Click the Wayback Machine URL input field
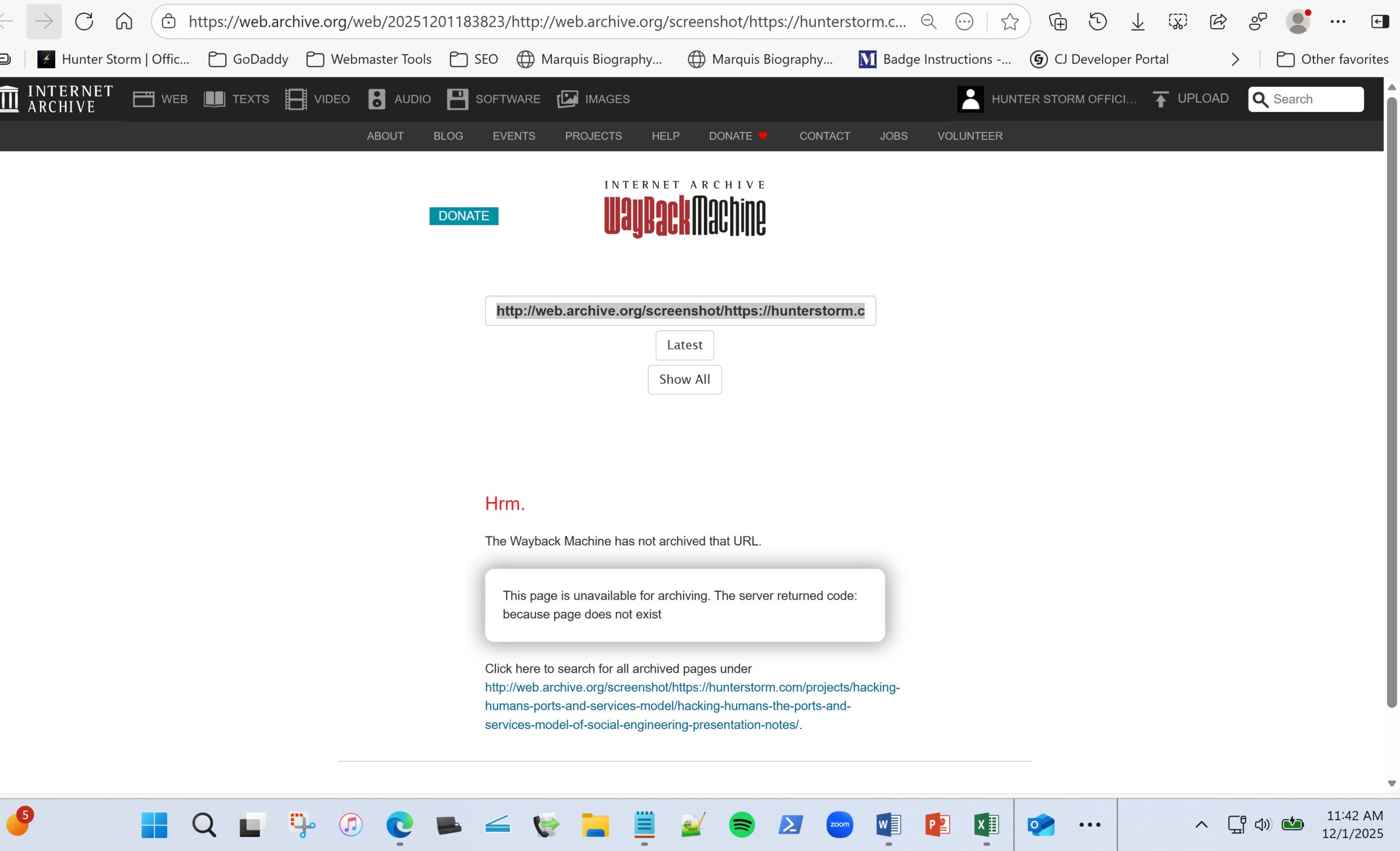 click(680, 311)
